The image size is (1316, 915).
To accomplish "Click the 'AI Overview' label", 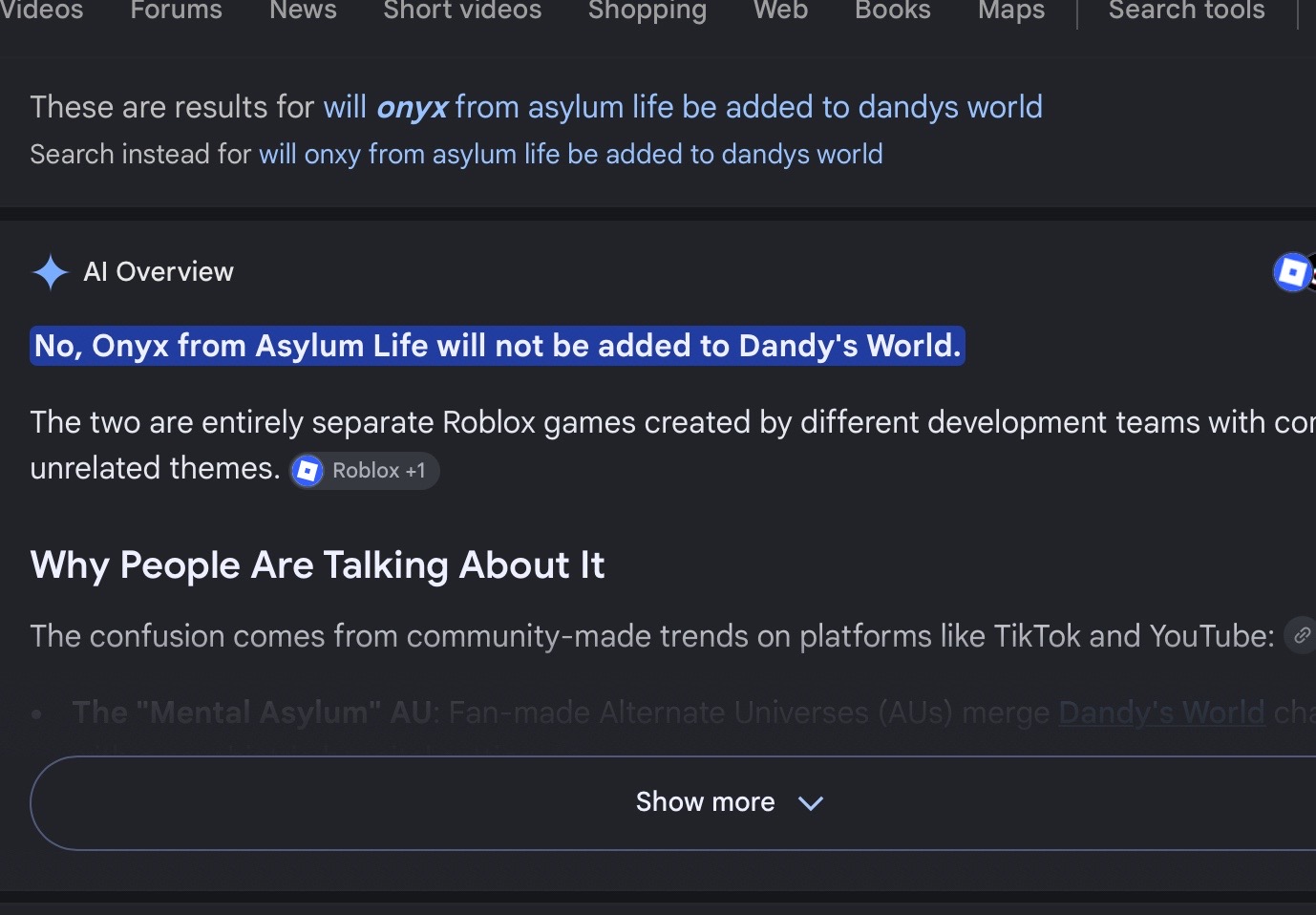I will [159, 272].
